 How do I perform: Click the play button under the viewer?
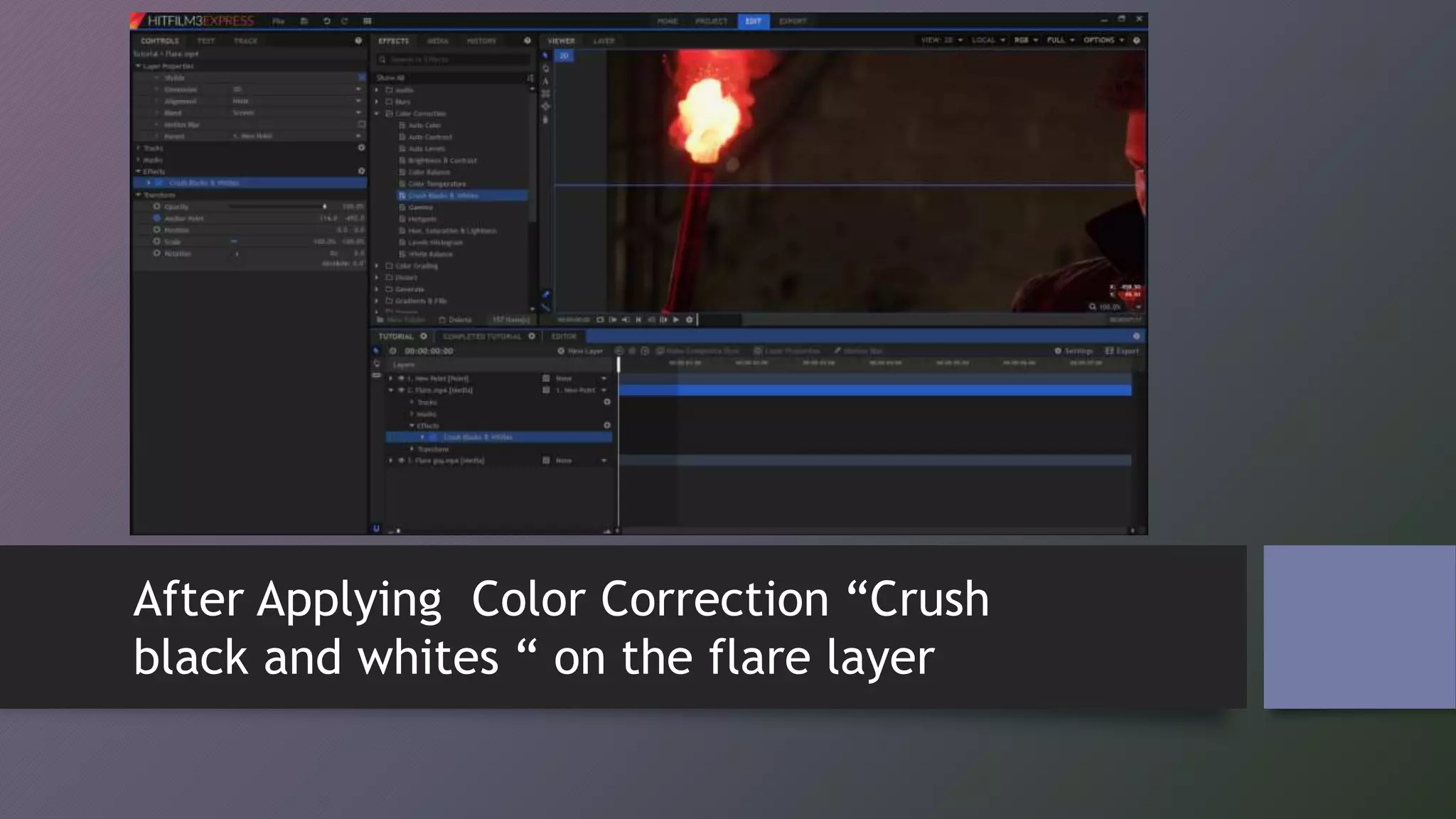coord(676,320)
